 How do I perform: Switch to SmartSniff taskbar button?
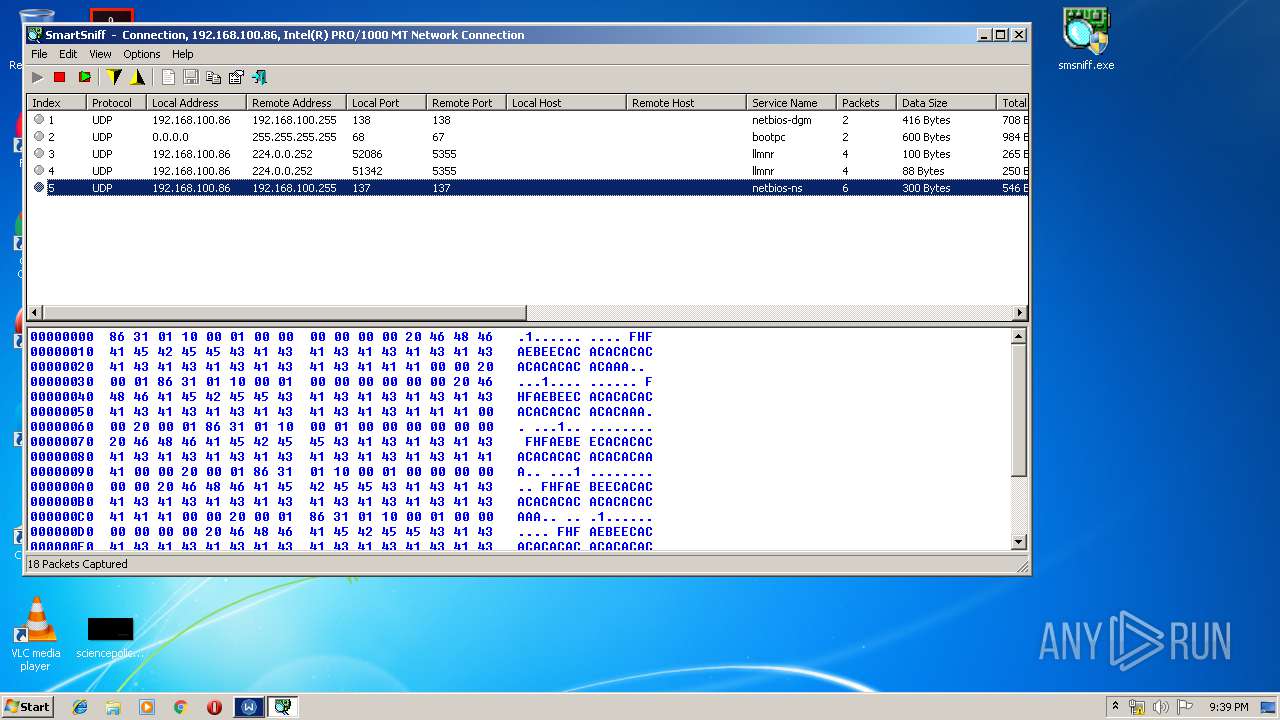click(283, 707)
